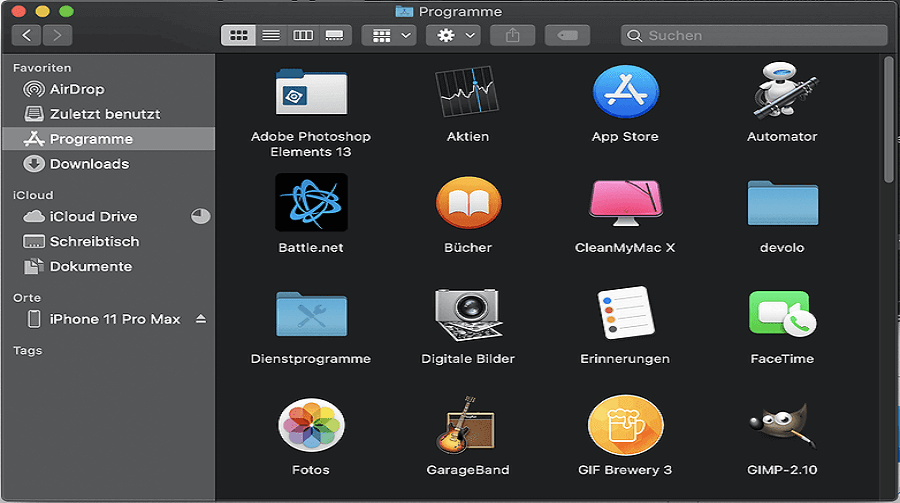Open the group-by arrangement dropdown
This screenshot has height=503, width=900.
(389, 35)
